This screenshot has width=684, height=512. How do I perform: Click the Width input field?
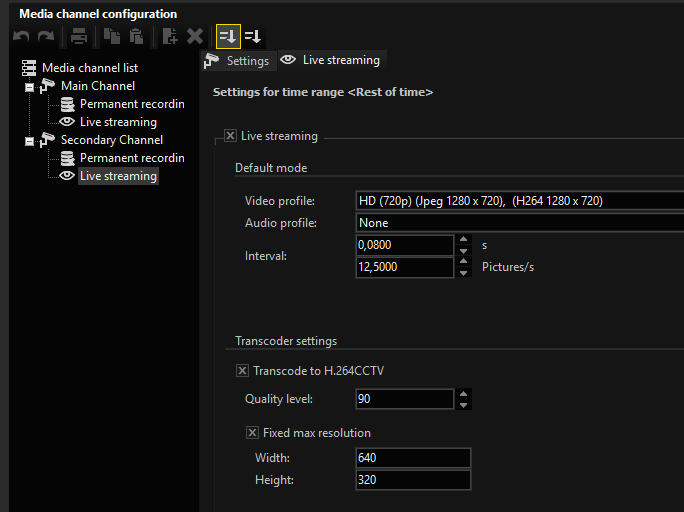click(413, 458)
